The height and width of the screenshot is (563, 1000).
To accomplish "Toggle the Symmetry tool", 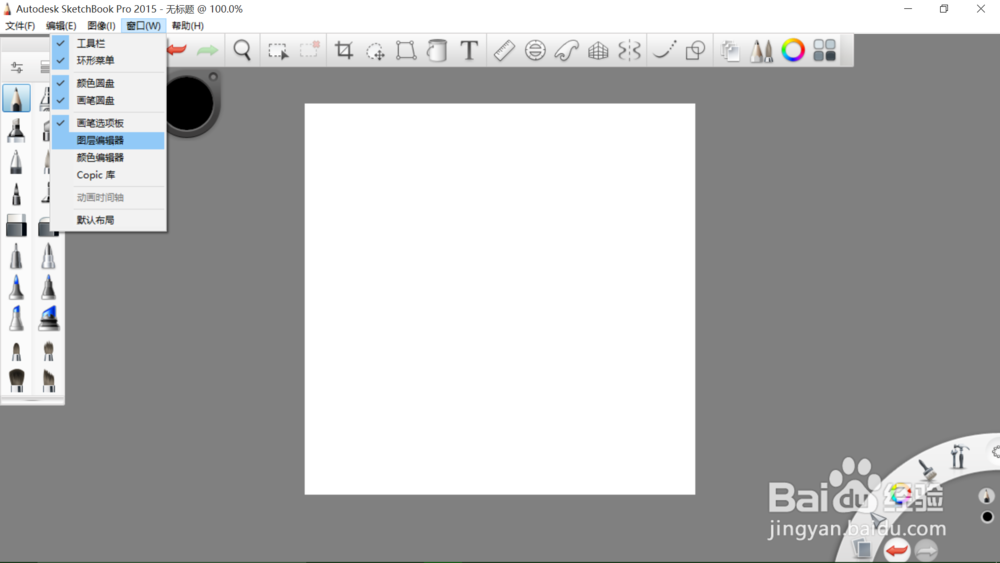I will point(629,50).
